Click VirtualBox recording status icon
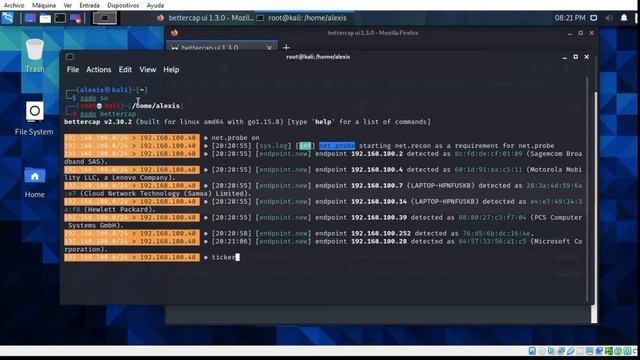640x360 pixels. 599,351
